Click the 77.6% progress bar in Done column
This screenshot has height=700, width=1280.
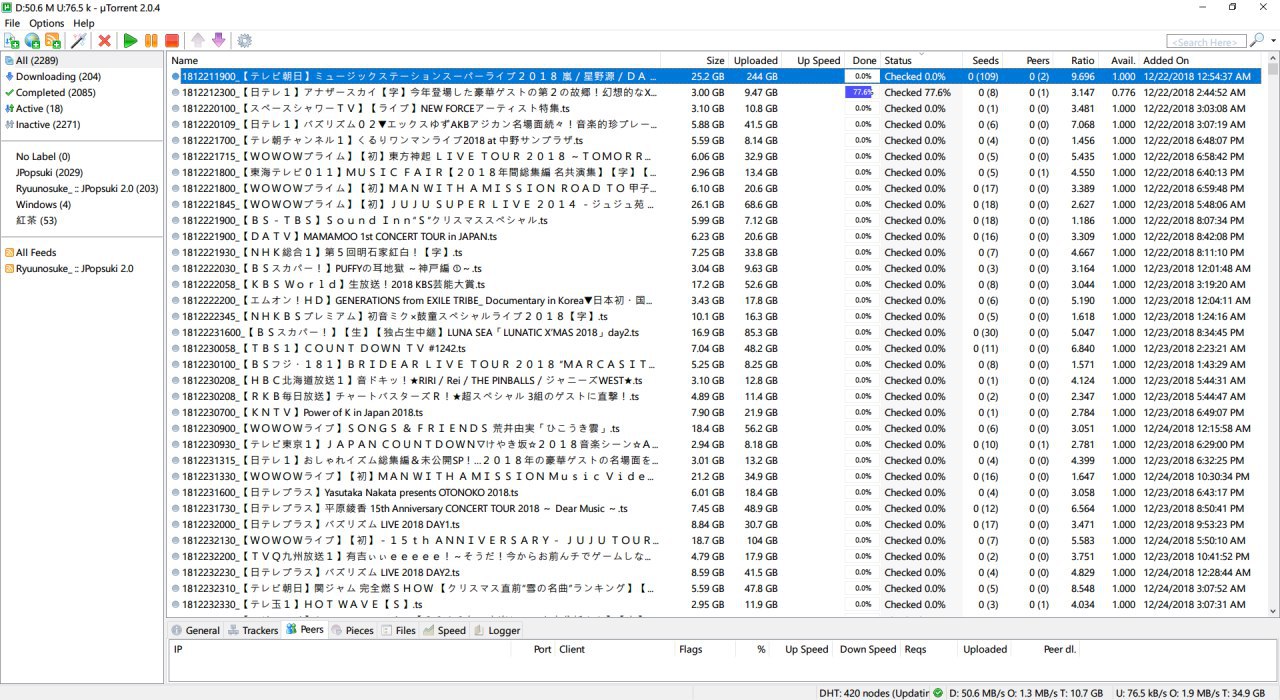[x=861, y=93]
